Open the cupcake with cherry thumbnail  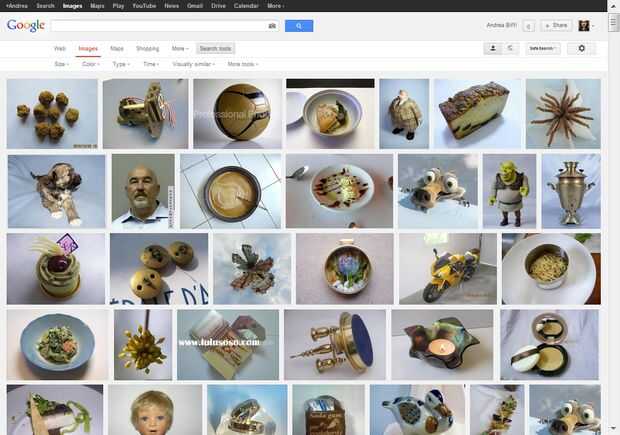56,269
